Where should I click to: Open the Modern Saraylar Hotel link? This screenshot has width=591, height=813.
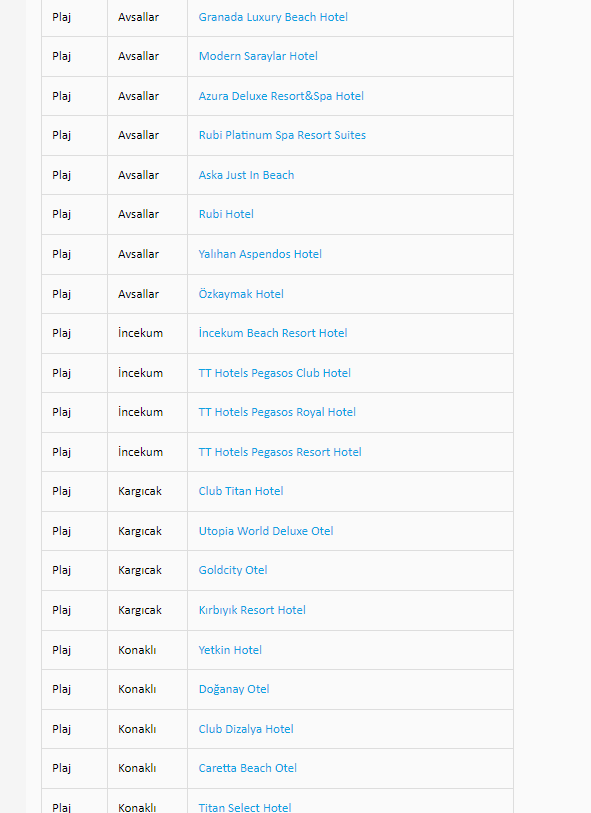tap(258, 56)
